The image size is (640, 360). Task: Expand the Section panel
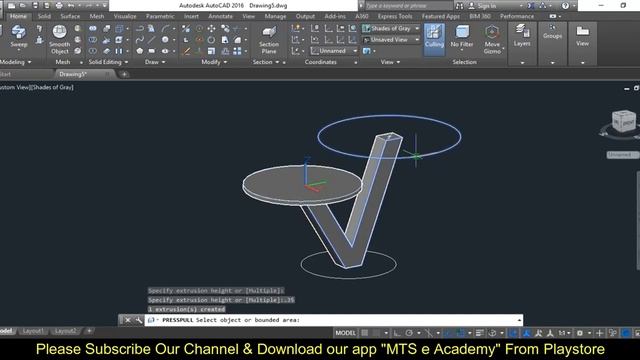tap(266, 62)
